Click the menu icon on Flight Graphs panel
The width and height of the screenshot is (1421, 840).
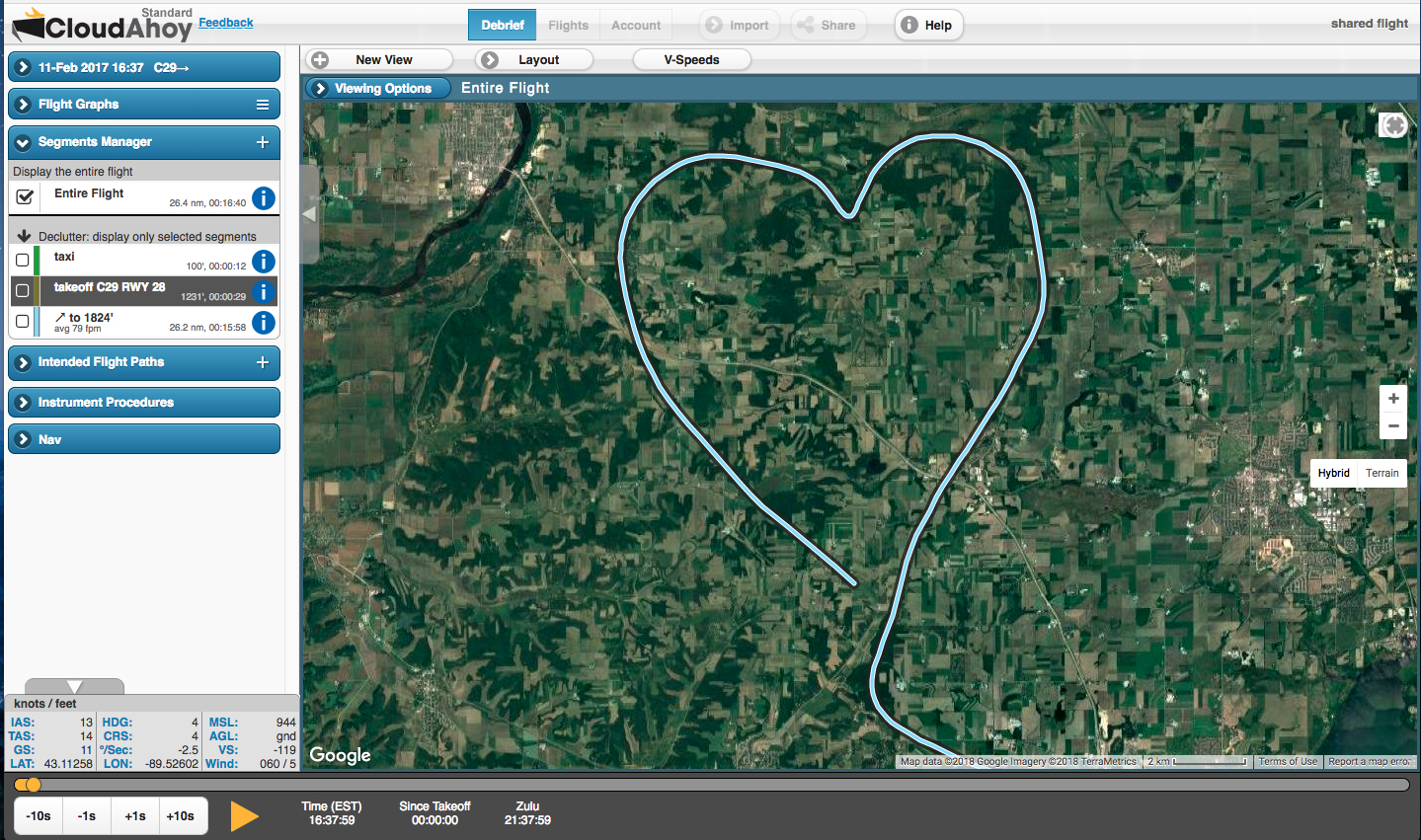tap(263, 104)
